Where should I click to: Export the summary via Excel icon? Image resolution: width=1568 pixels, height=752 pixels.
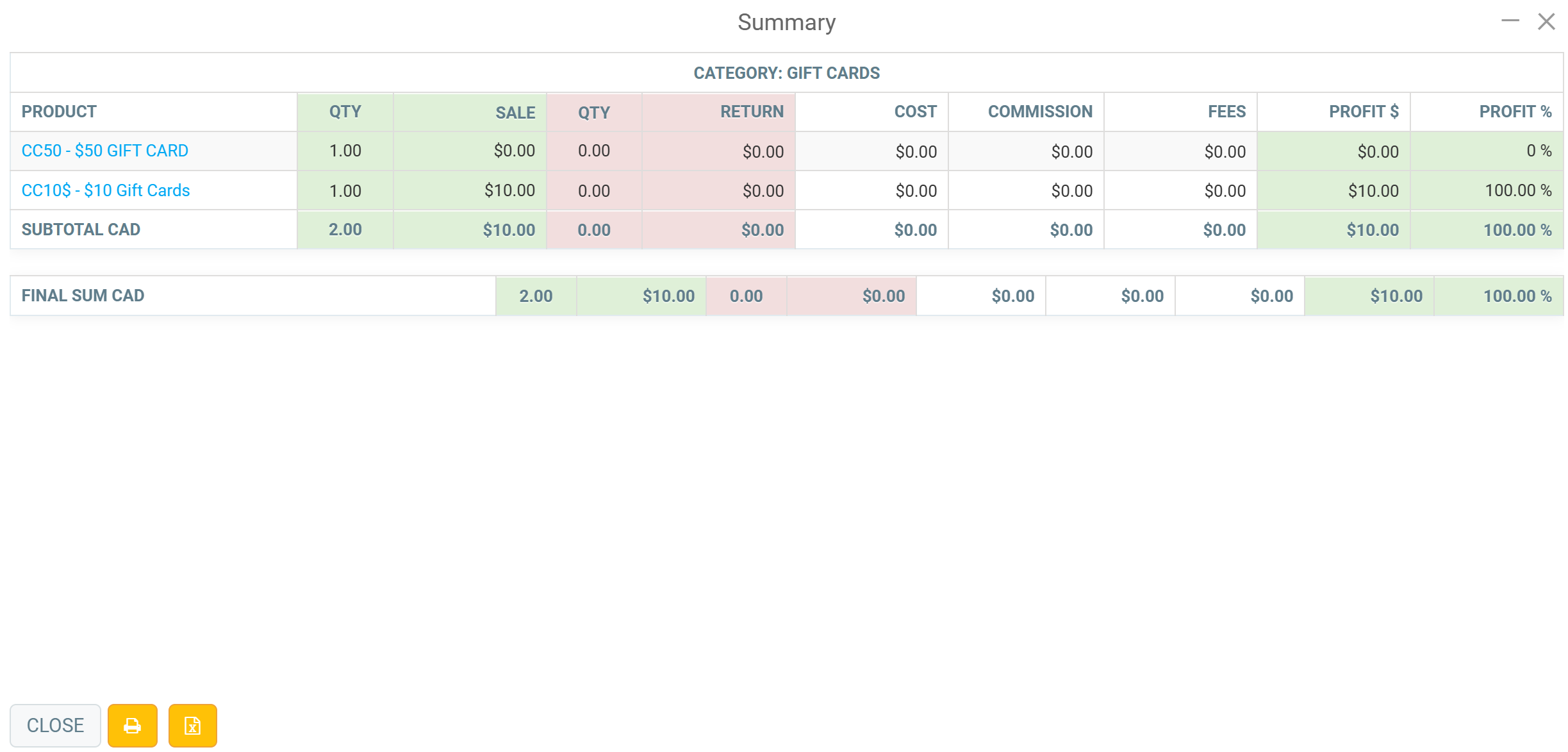click(192, 725)
